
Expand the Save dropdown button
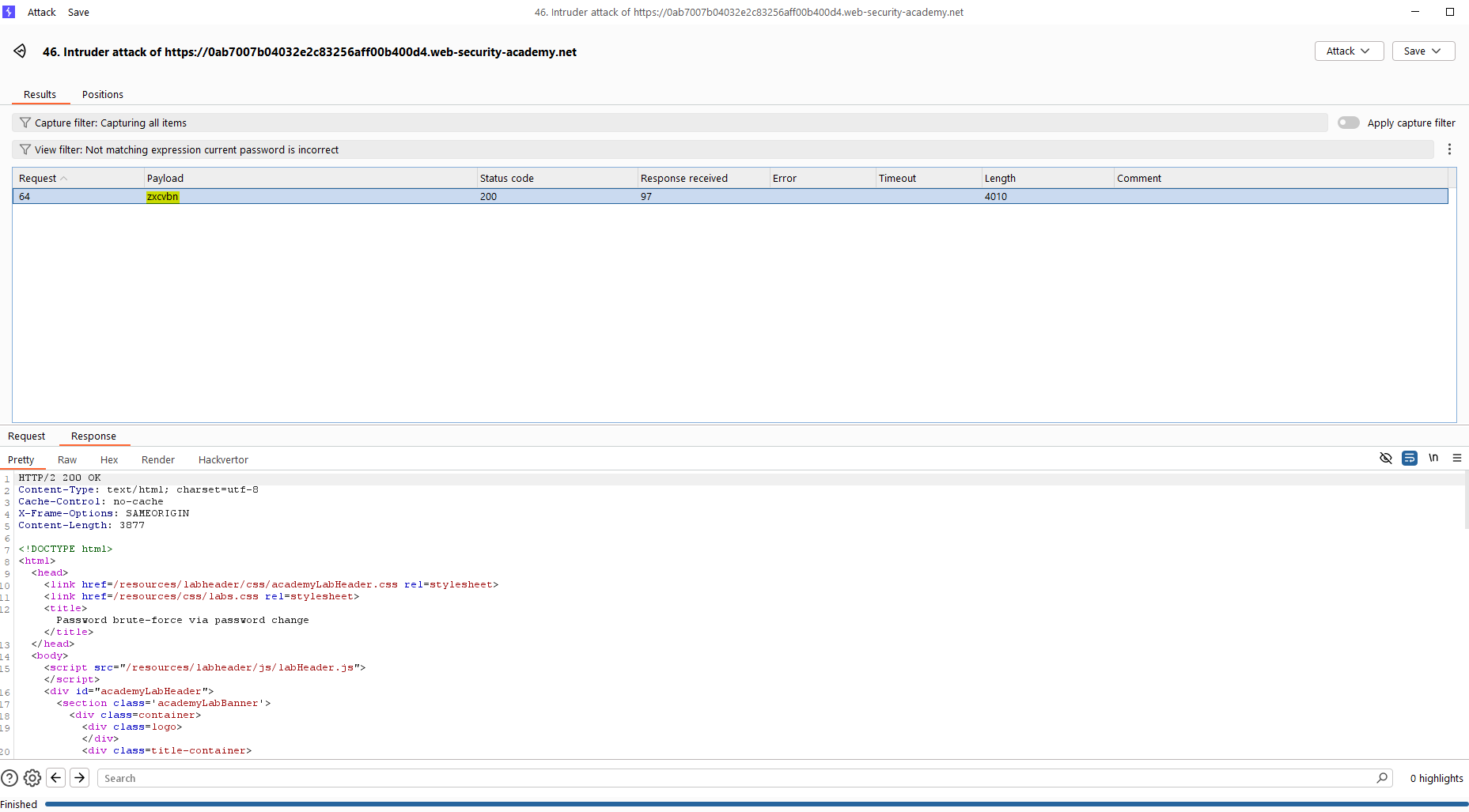(1422, 51)
